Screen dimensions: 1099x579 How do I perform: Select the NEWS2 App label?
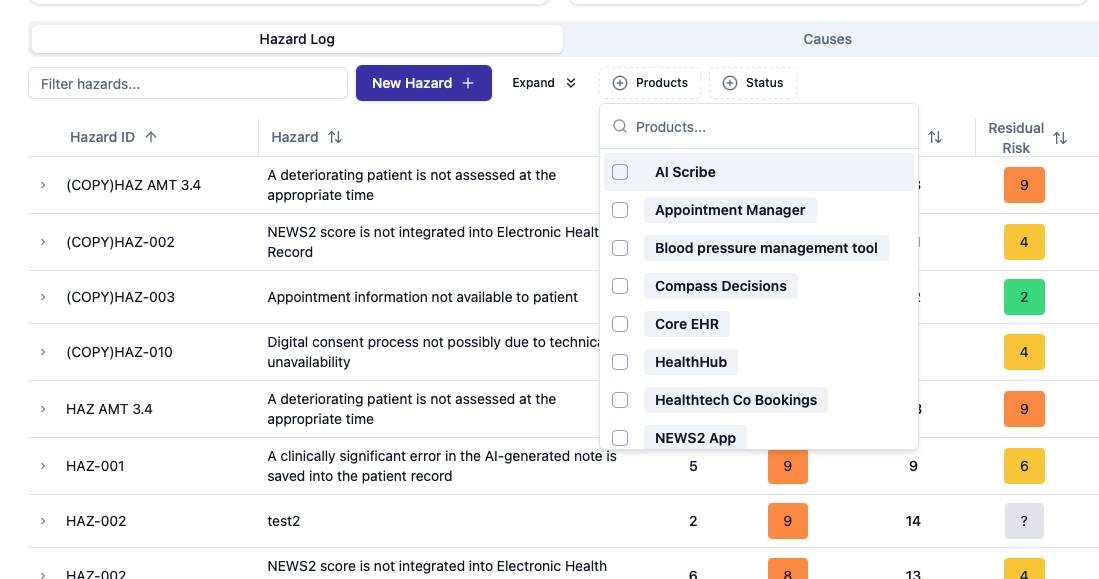(x=695, y=437)
